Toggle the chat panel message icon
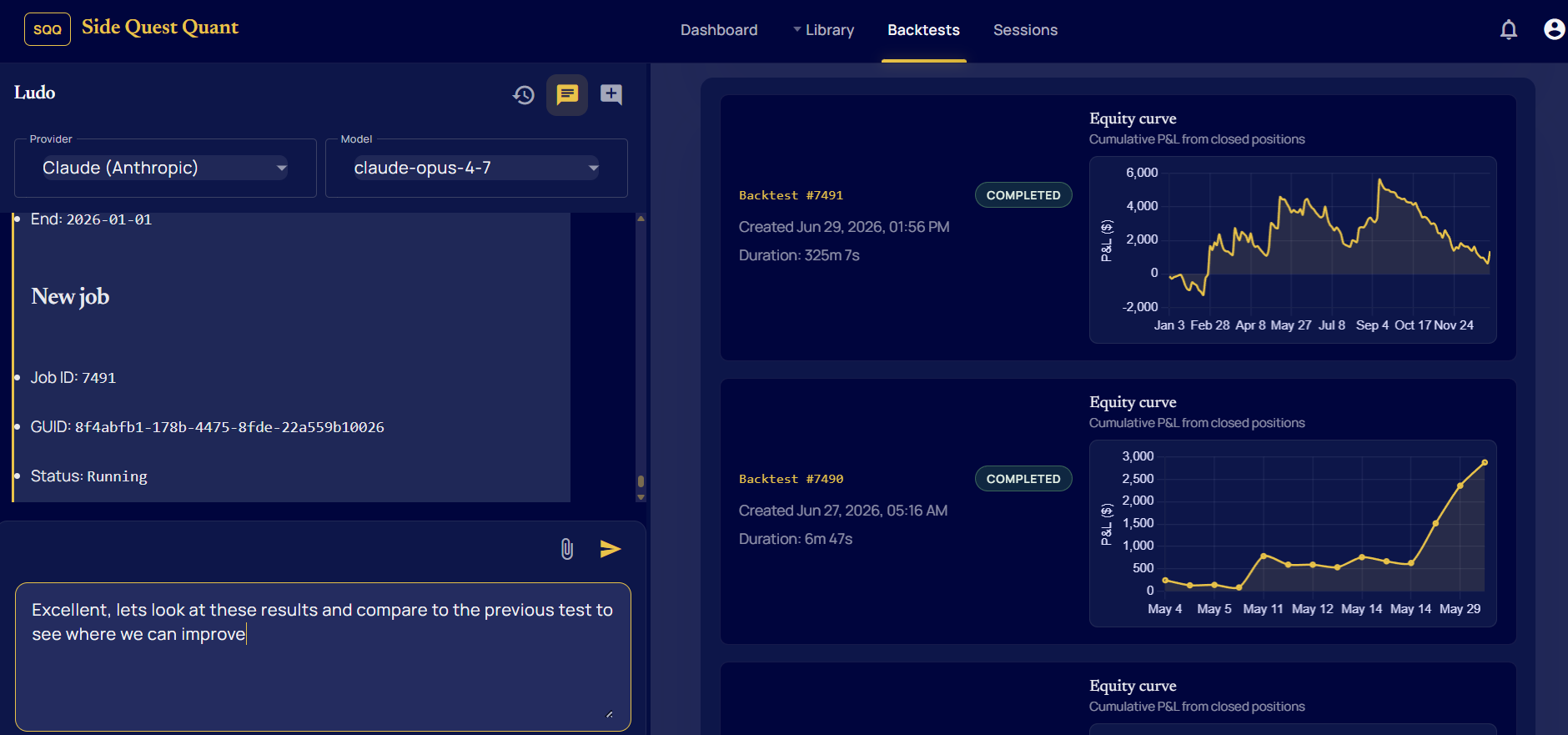The image size is (1568, 735). click(567, 94)
